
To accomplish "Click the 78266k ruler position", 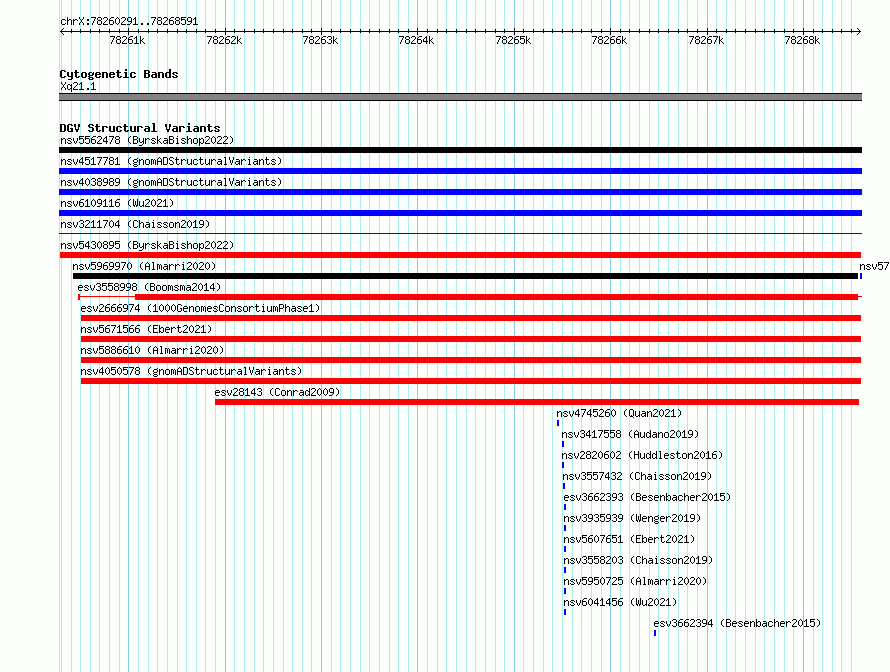I will 609,40.
